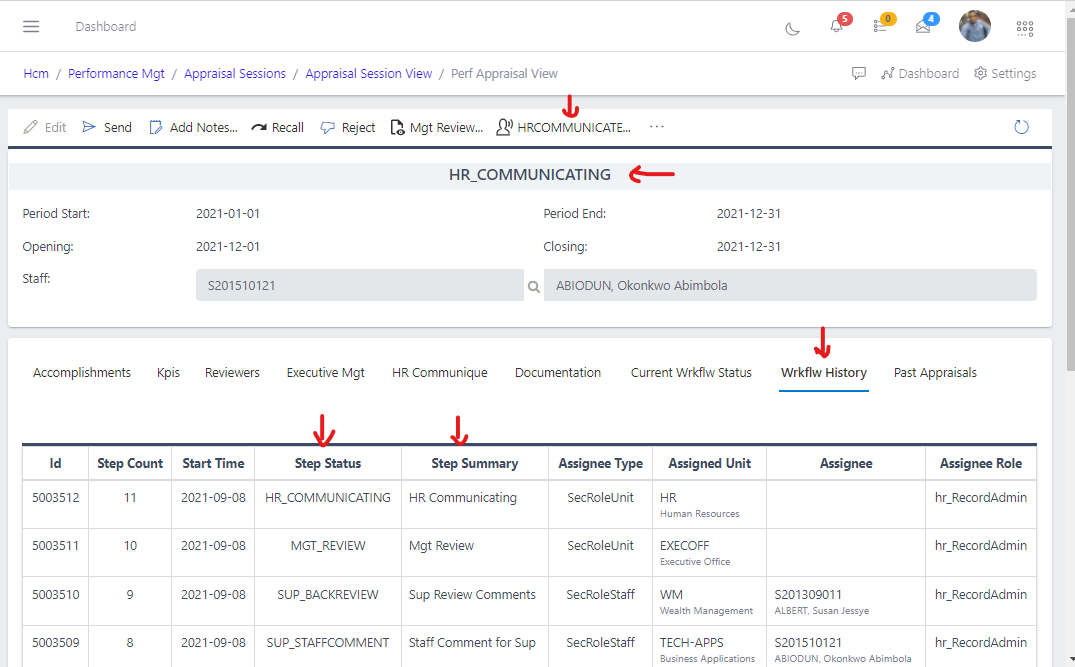Click the Reject action

point(348,127)
